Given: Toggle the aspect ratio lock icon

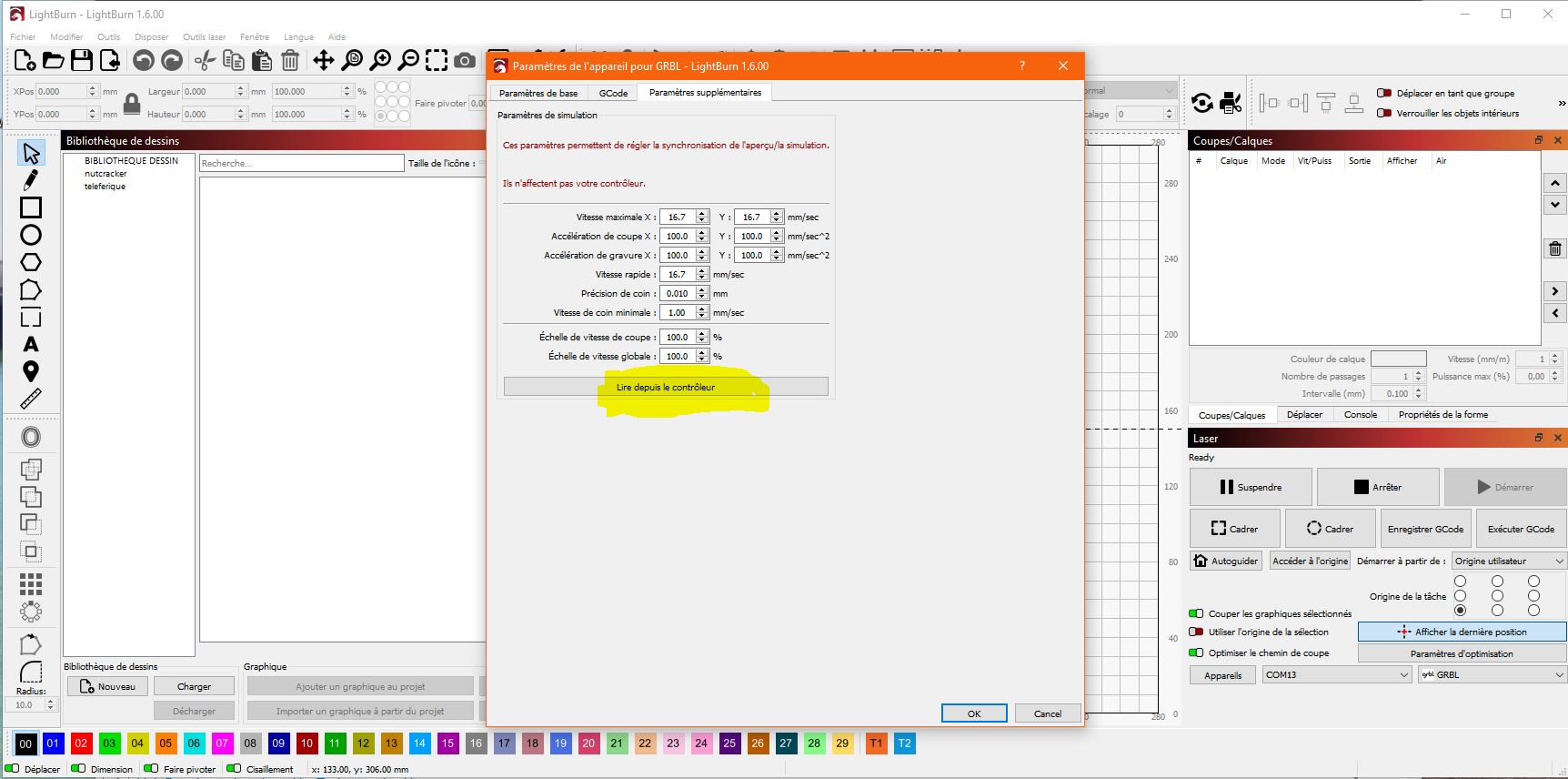Looking at the screenshot, I should tap(132, 103).
